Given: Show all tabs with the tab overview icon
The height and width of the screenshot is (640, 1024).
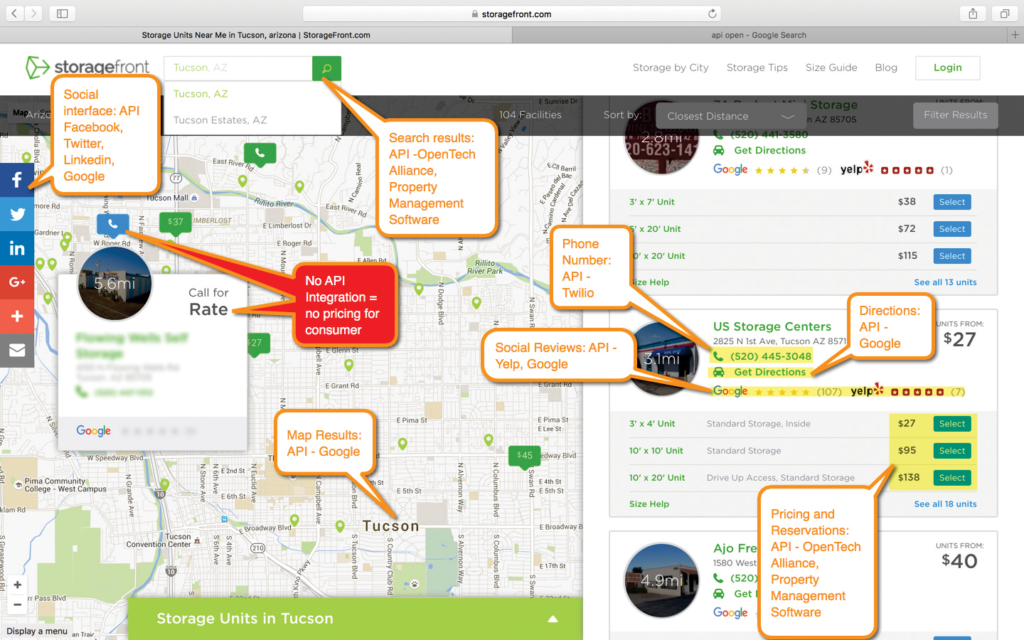Looking at the screenshot, I should tap(1004, 13).
